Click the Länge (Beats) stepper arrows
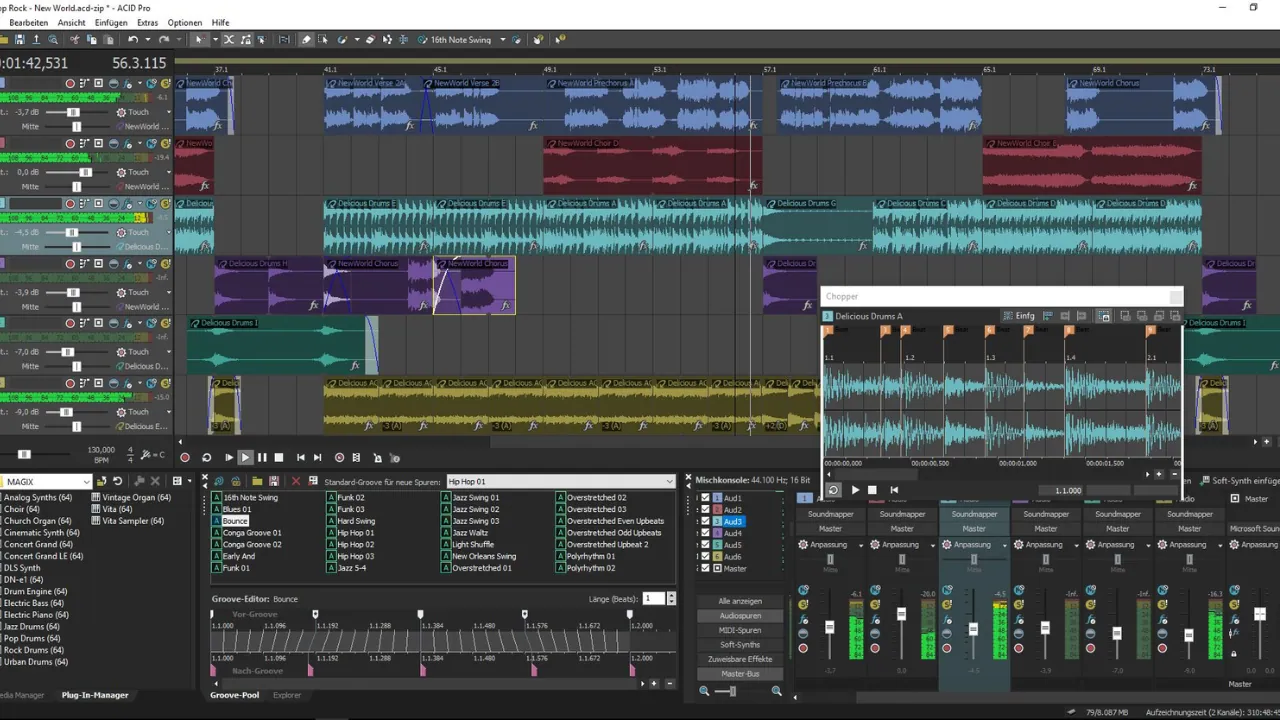 671,598
